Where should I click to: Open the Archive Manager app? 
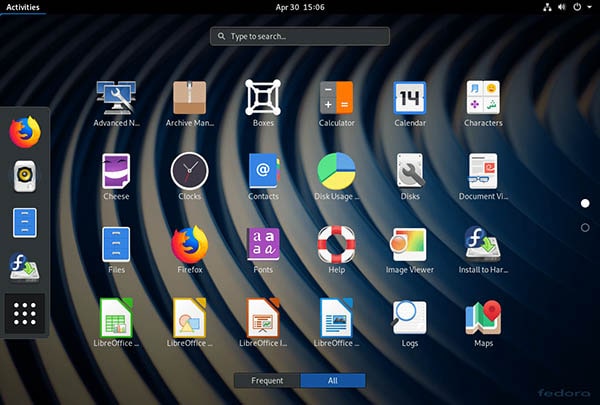(x=189, y=99)
